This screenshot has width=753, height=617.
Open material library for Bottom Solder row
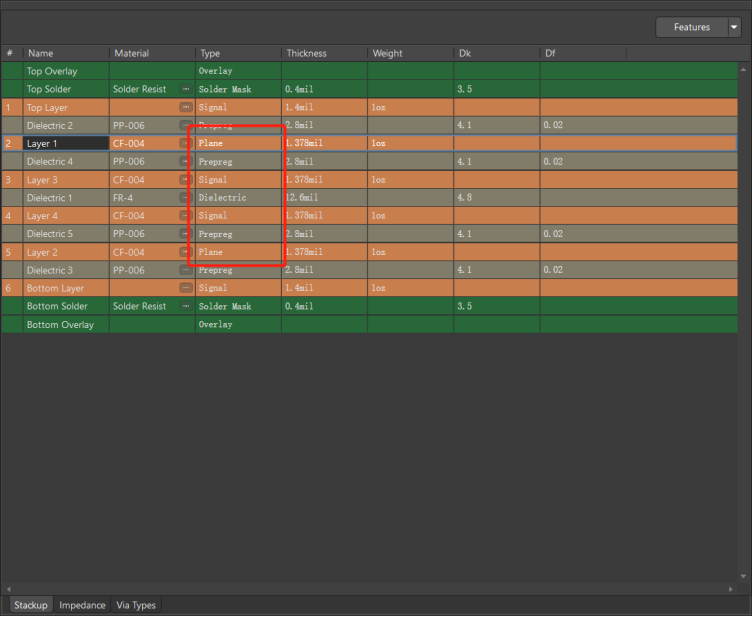pos(185,306)
